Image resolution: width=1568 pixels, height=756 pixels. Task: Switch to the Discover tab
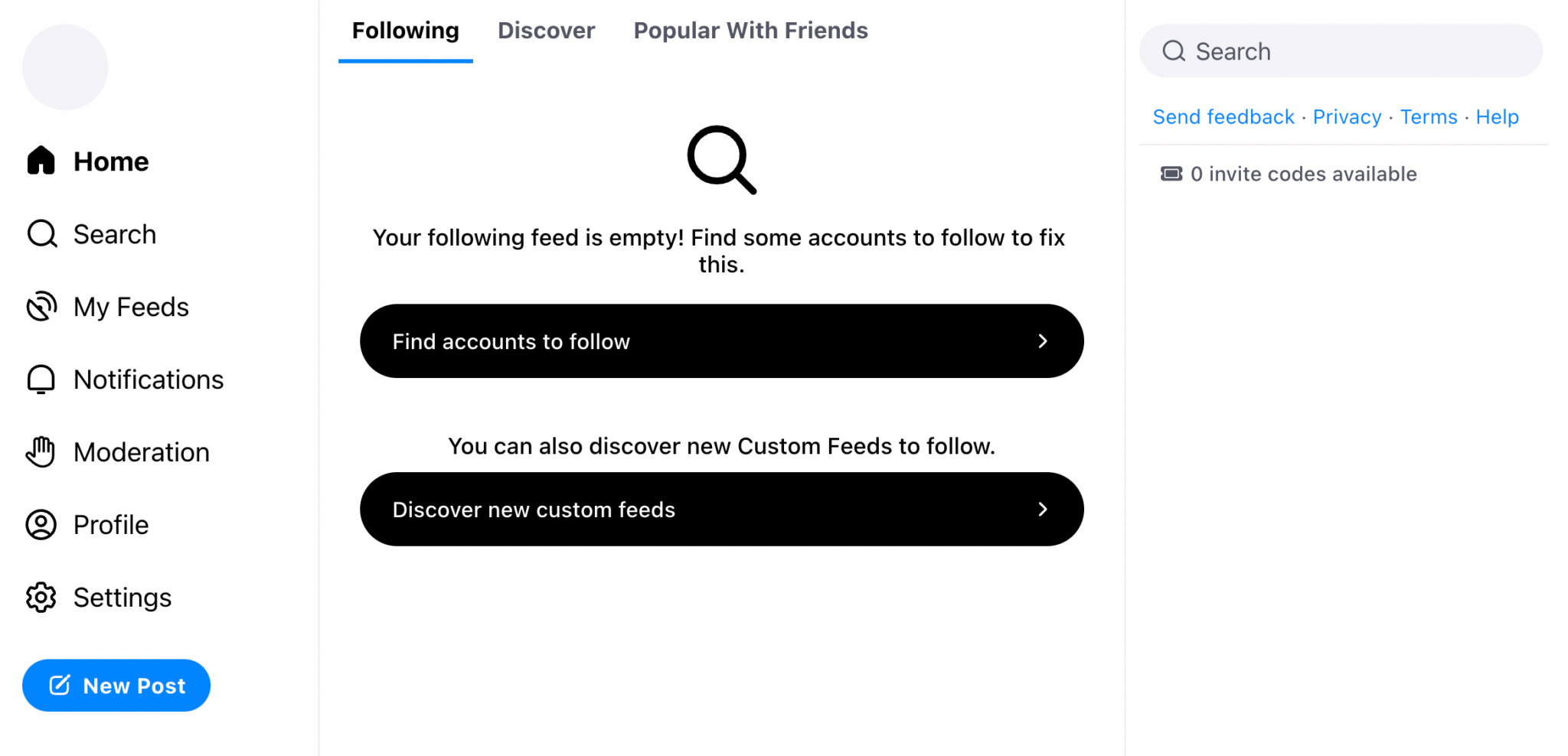coord(547,31)
